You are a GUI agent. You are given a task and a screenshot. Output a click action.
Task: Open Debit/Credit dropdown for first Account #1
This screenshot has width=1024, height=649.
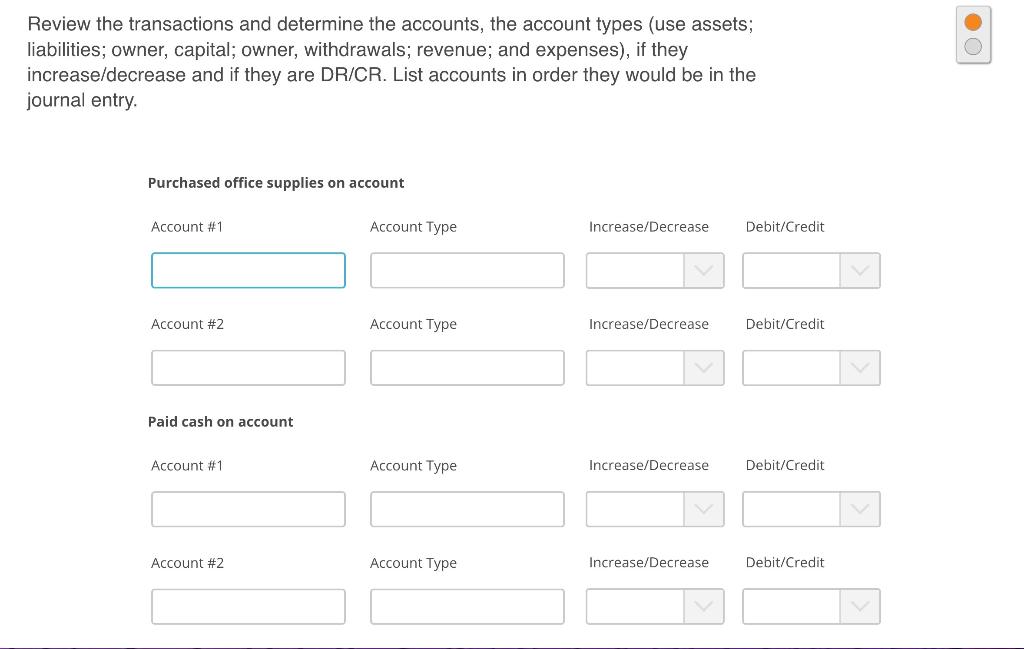811,270
